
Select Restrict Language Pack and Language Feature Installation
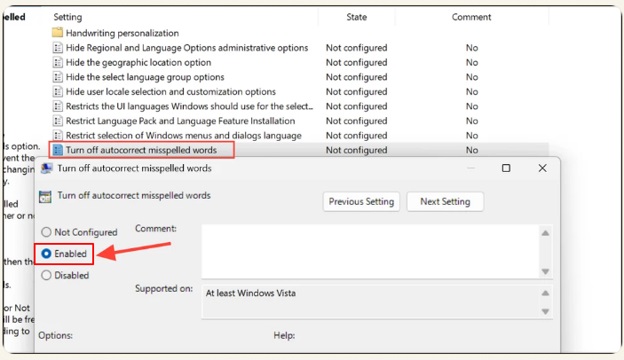click(x=180, y=121)
